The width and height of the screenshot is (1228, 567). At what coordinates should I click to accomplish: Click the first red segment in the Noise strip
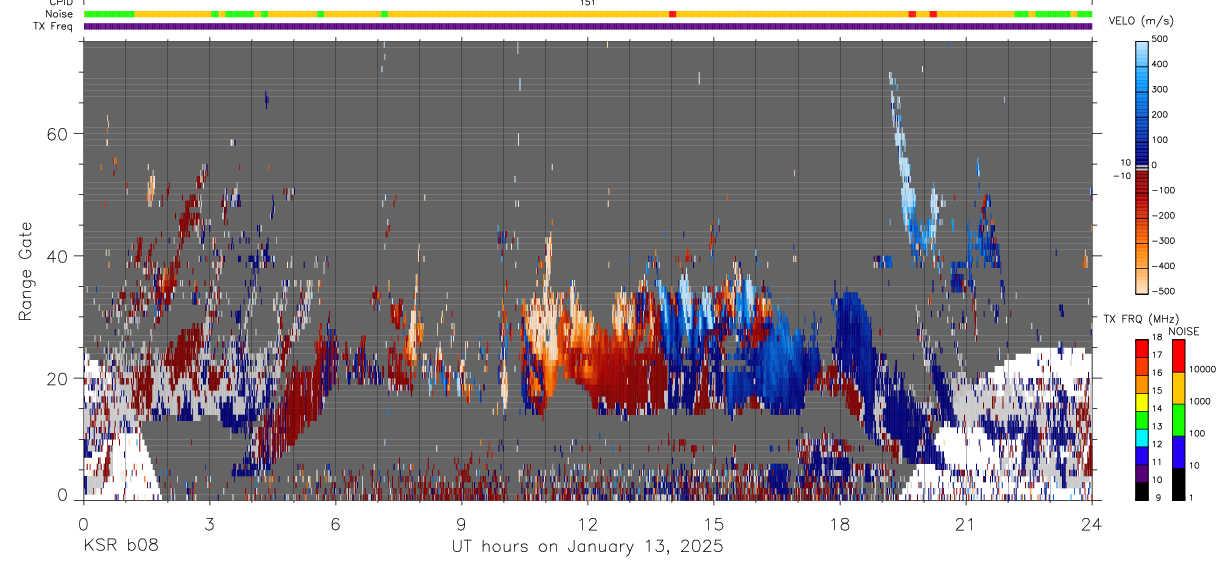pos(673,14)
